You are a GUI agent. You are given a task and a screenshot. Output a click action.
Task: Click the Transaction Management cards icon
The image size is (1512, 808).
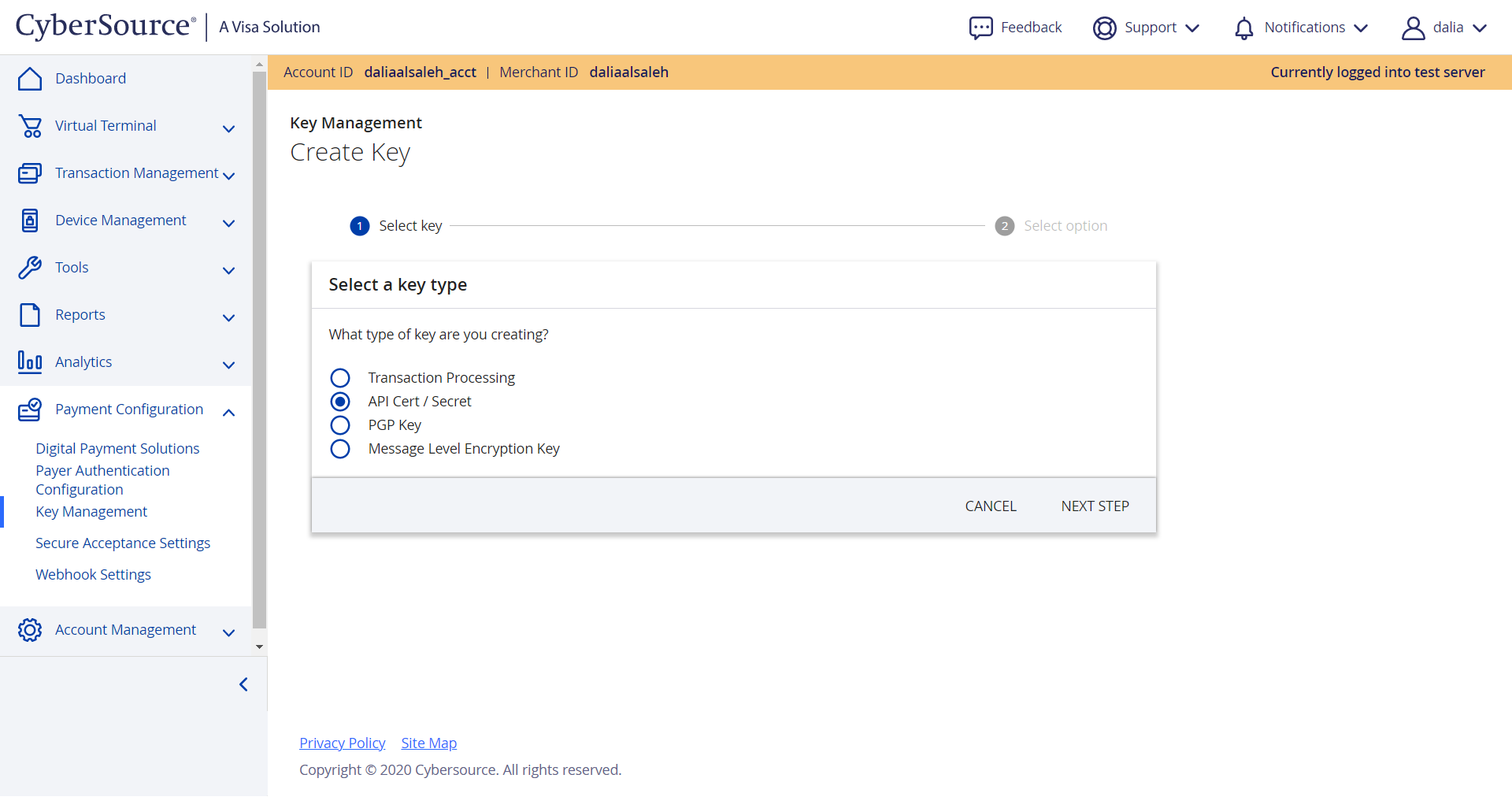[x=30, y=173]
